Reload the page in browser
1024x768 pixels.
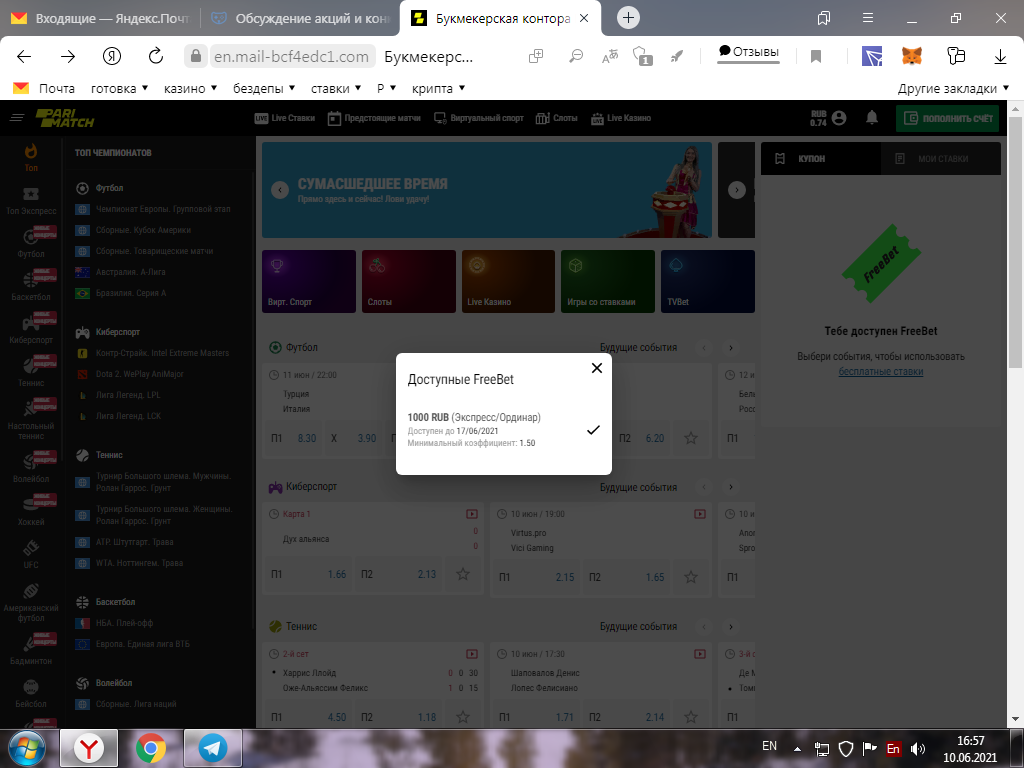(x=155, y=56)
